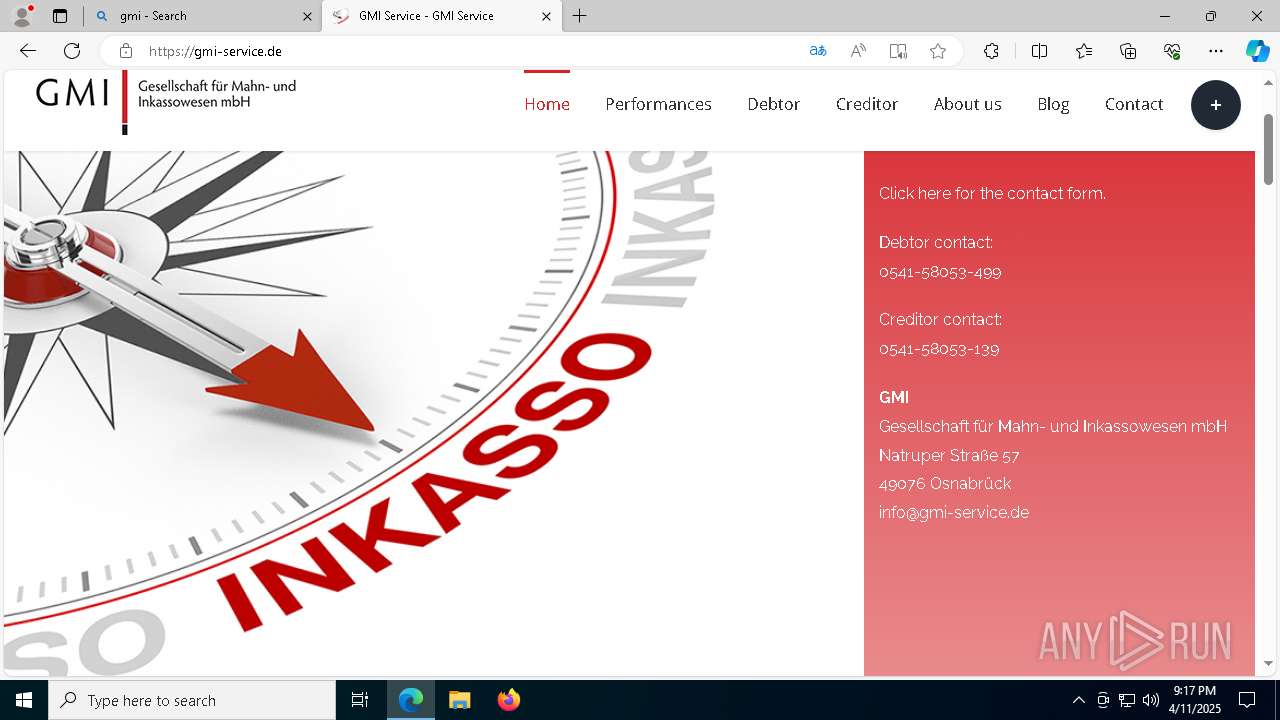Open Edge settings and more menu

(1216, 51)
